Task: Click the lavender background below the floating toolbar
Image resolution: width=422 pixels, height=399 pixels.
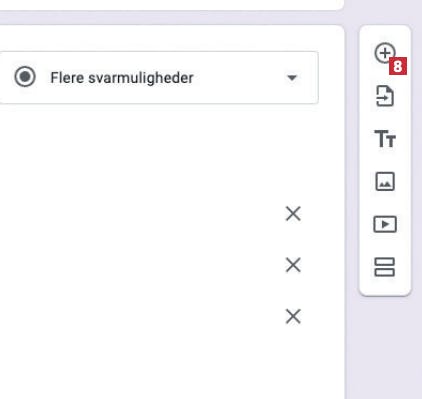Action: pyautogui.click(x=385, y=347)
